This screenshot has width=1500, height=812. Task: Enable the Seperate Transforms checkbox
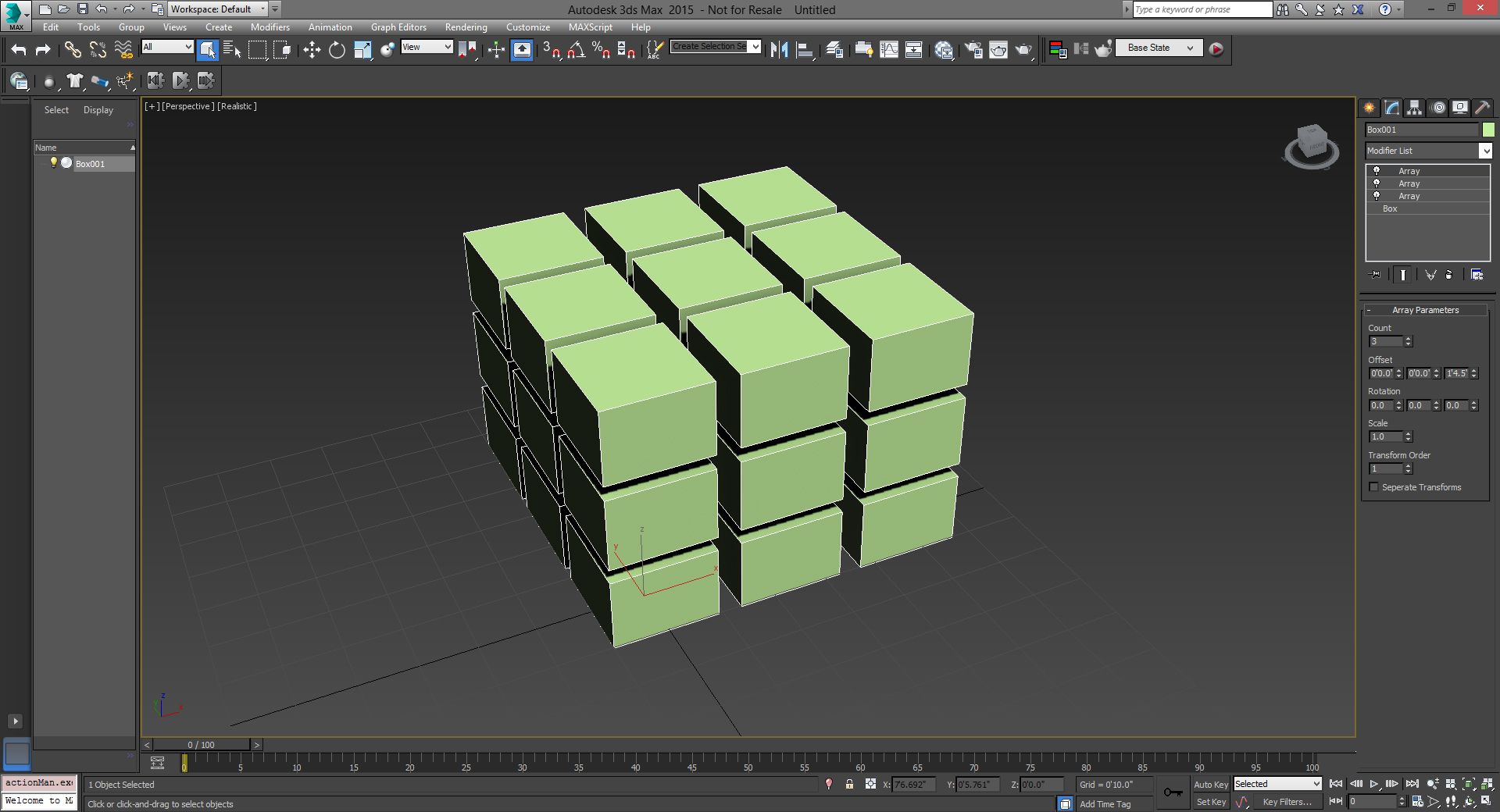pos(1374,487)
